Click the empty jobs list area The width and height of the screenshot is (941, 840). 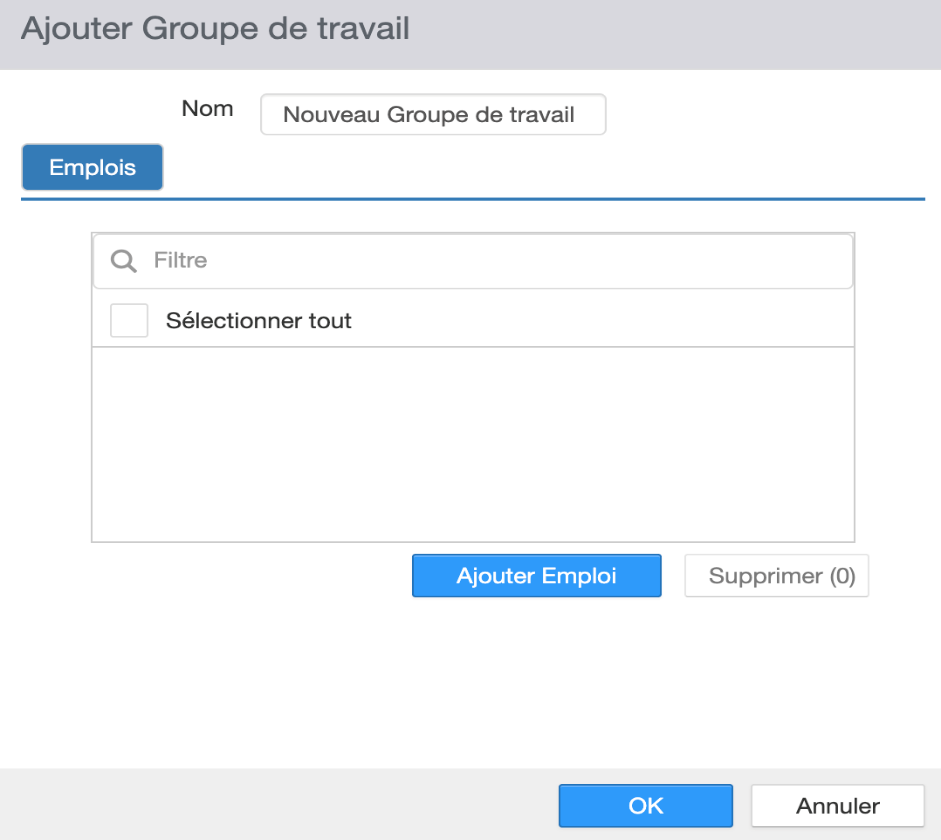click(x=473, y=444)
